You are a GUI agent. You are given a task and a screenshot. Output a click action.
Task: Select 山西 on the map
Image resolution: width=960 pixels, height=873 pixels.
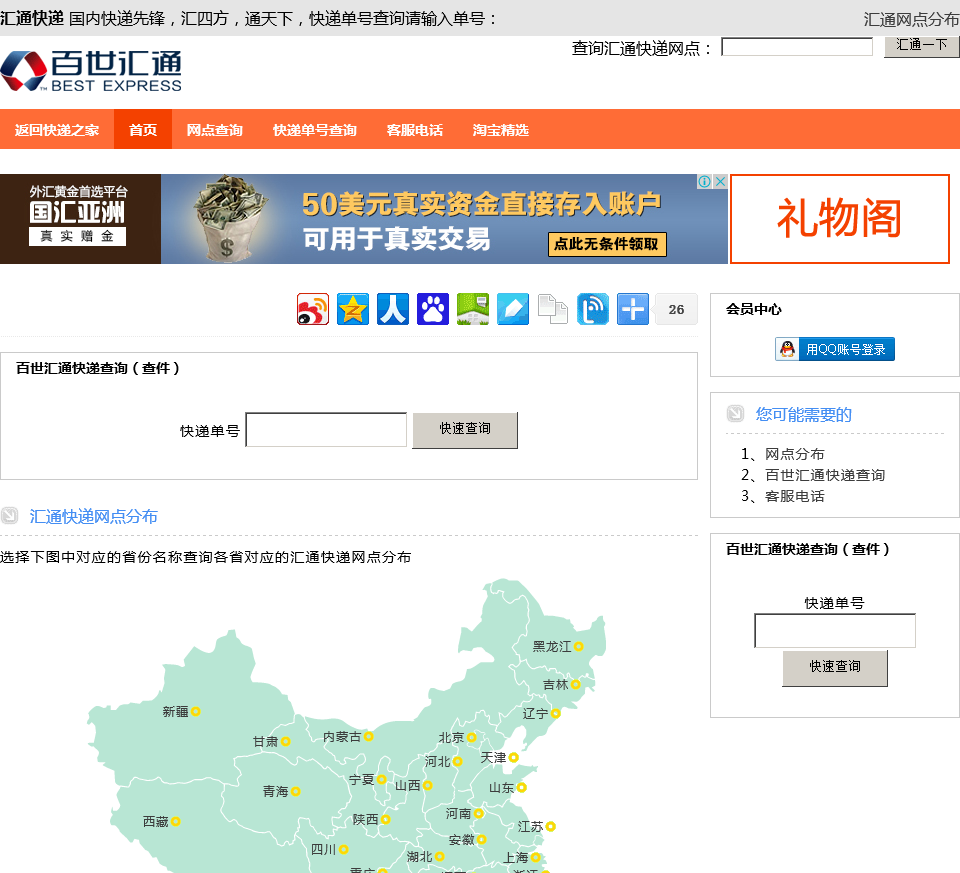413,785
